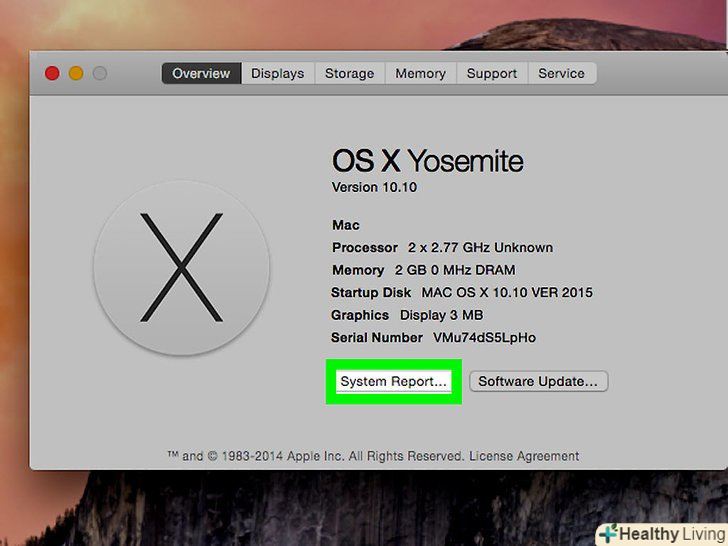
Task: Open the Support tab
Action: (x=492, y=73)
